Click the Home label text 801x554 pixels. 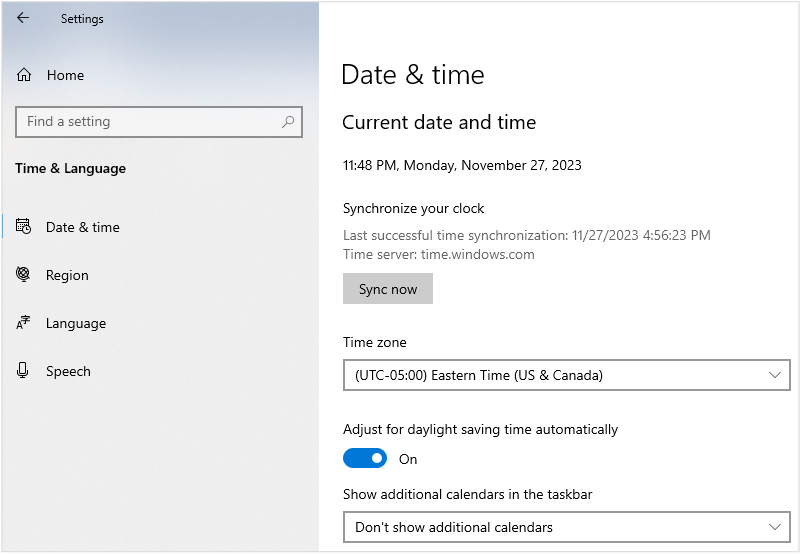coord(65,75)
